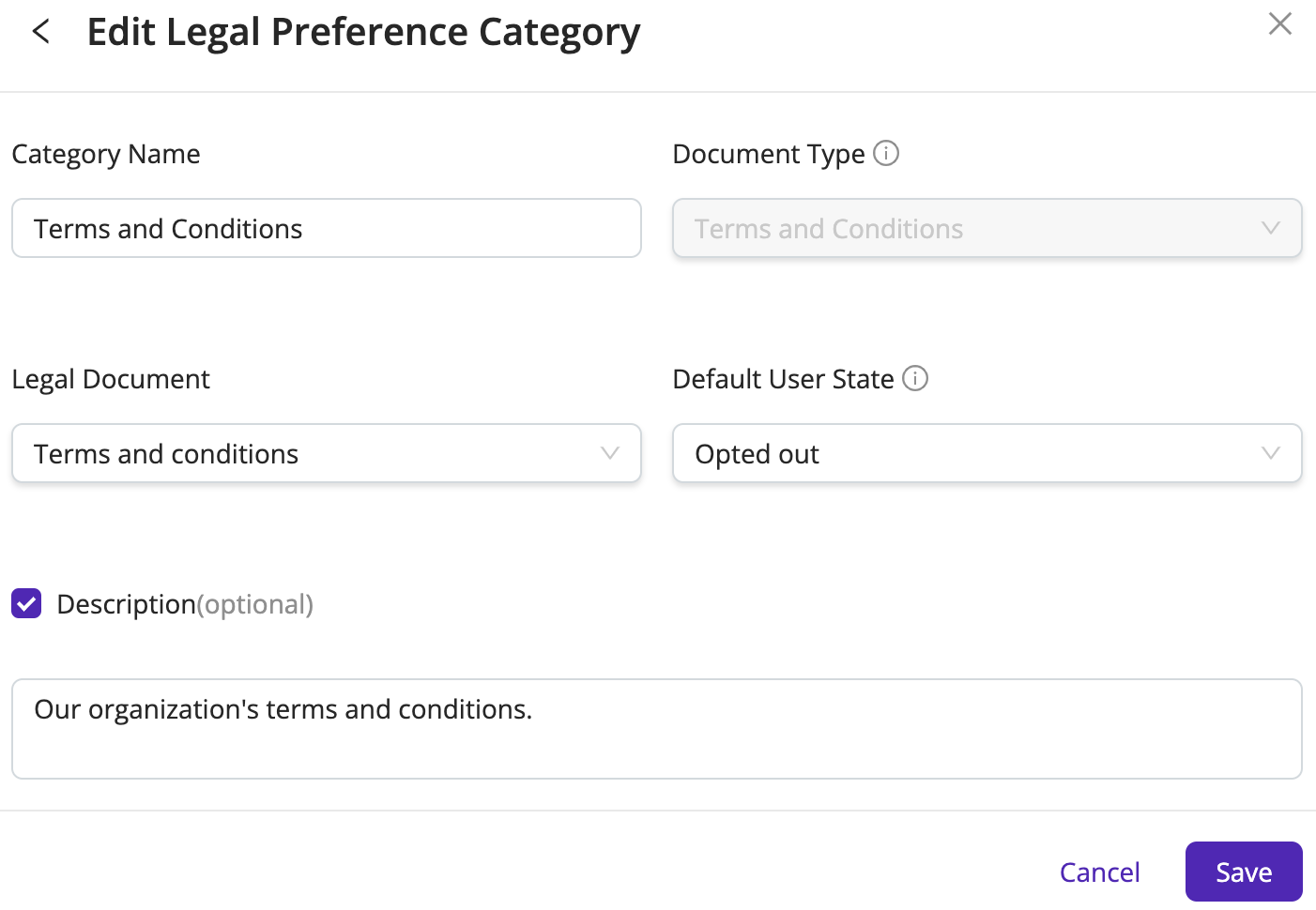Close the Edit Legal Preference Category dialog
This screenshot has width=1316, height=910.
coord(1280,23)
